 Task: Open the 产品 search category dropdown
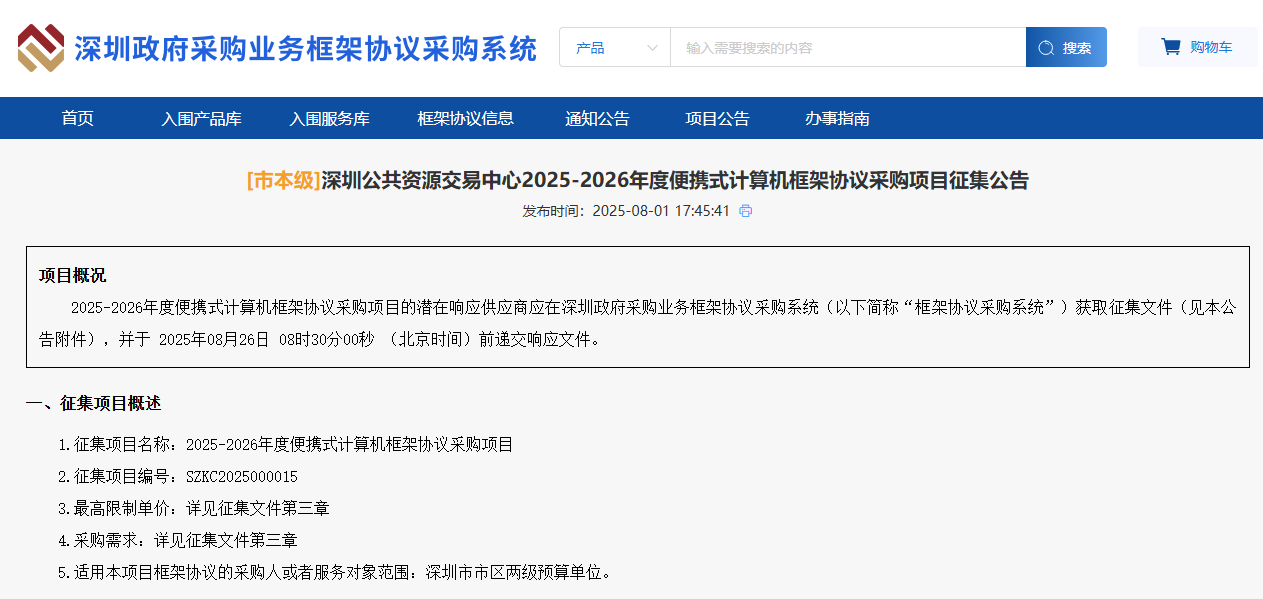600,46
